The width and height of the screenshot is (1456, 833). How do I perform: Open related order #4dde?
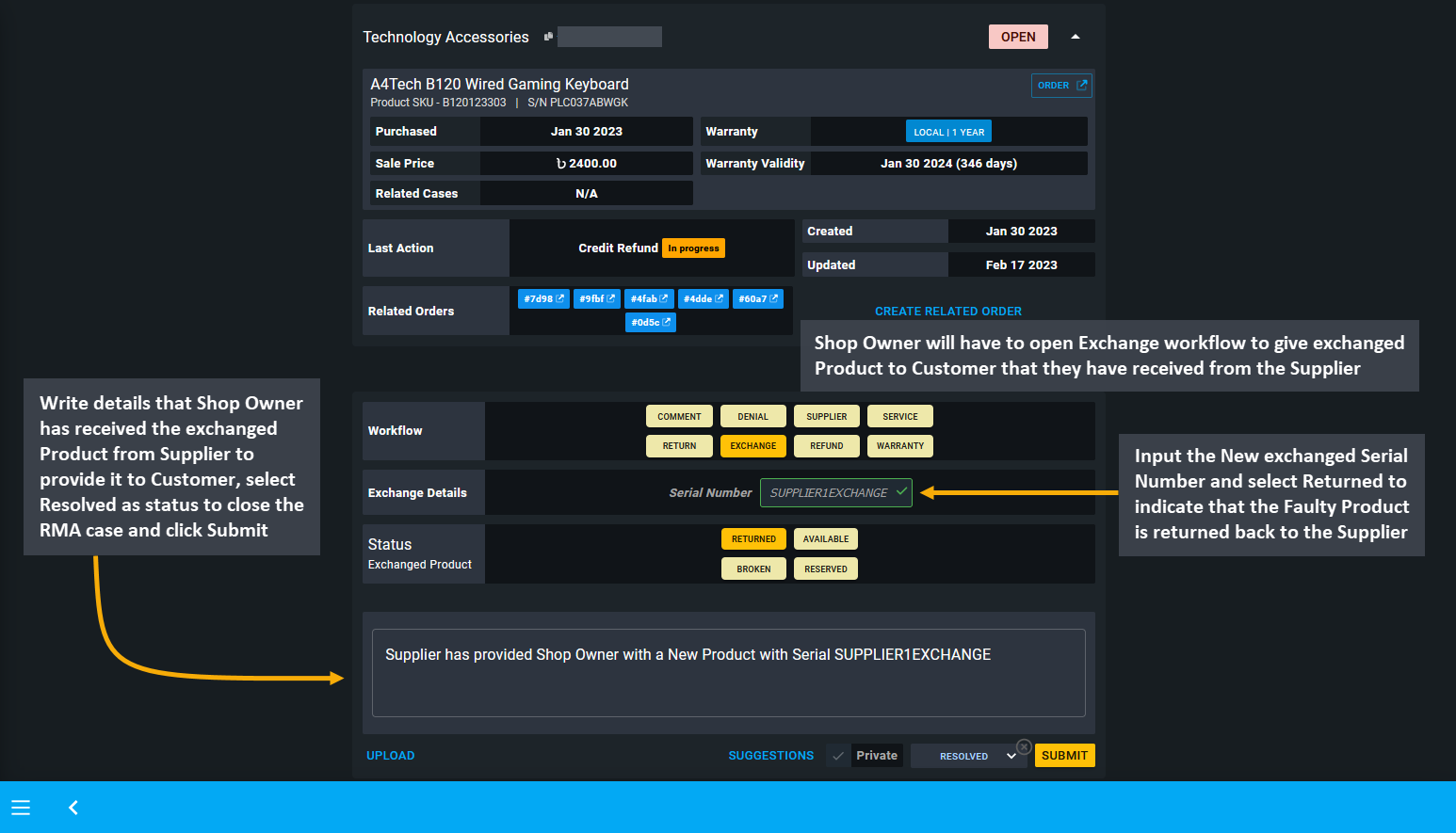click(x=703, y=299)
